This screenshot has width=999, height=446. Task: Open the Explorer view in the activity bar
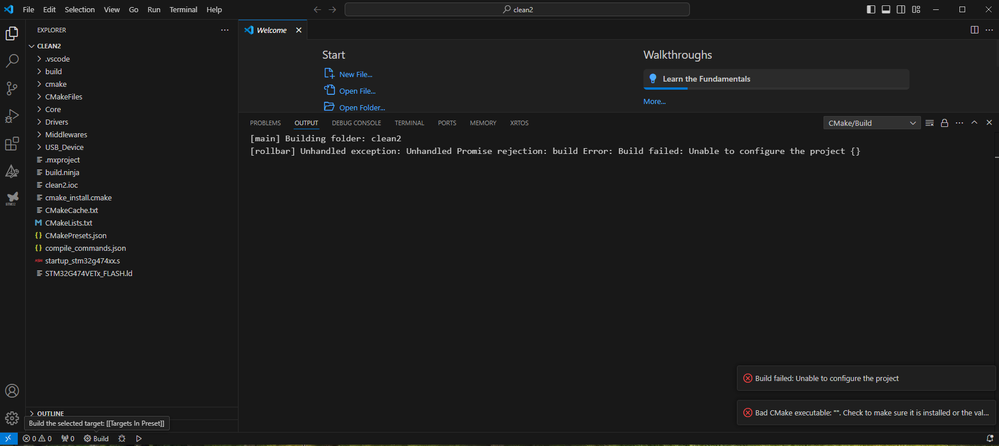pyautogui.click(x=12, y=33)
